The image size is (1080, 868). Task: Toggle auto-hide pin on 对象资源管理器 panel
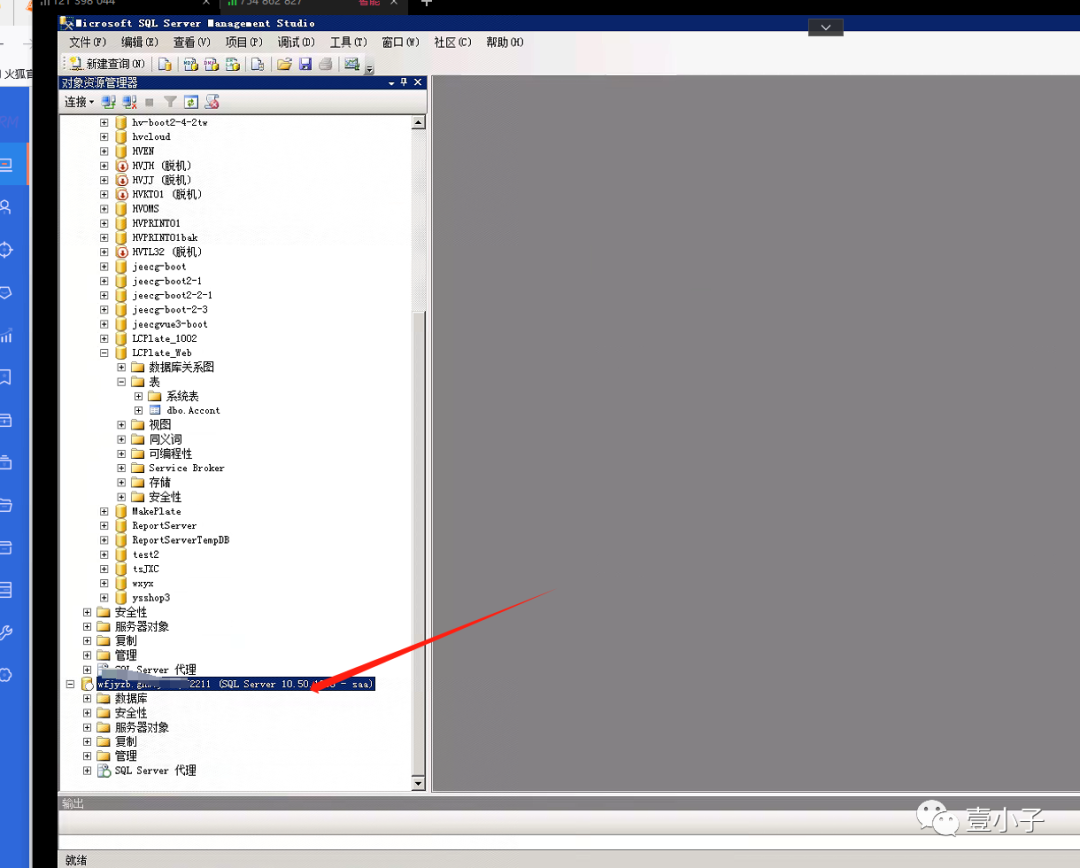404,83
